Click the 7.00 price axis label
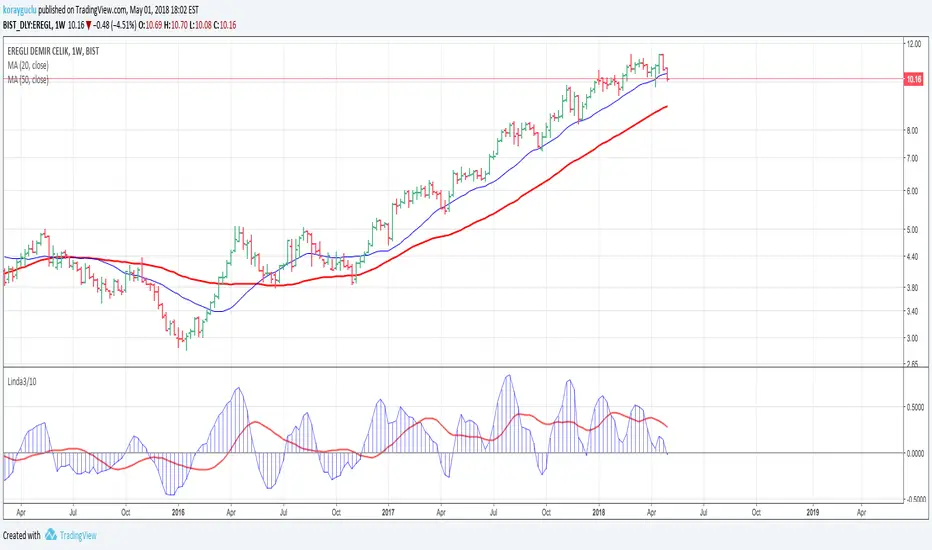This screenshot has height=550, width=932. pyautogui.click(x=912, y=159)
